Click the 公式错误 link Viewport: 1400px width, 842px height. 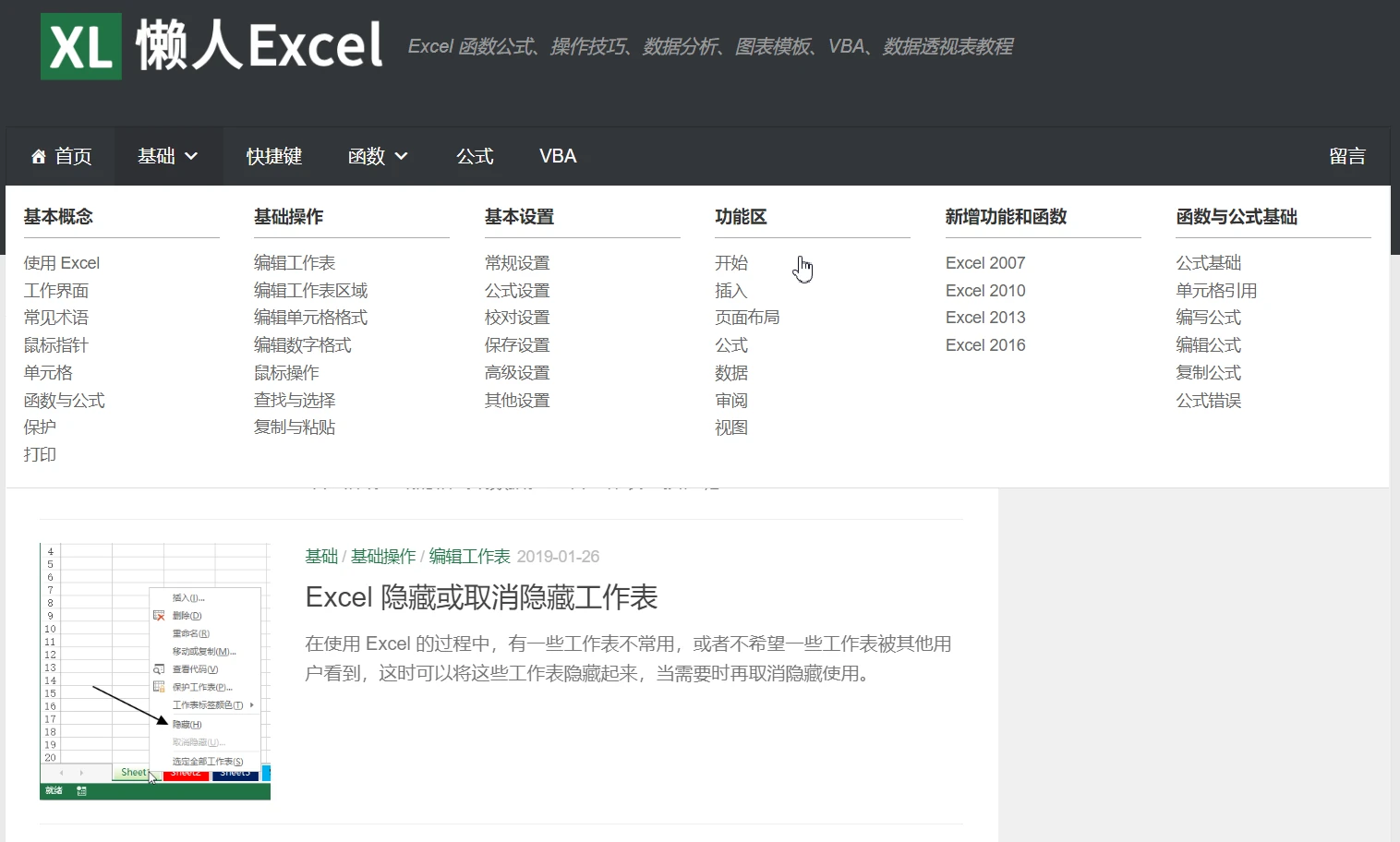[1208, 401]
